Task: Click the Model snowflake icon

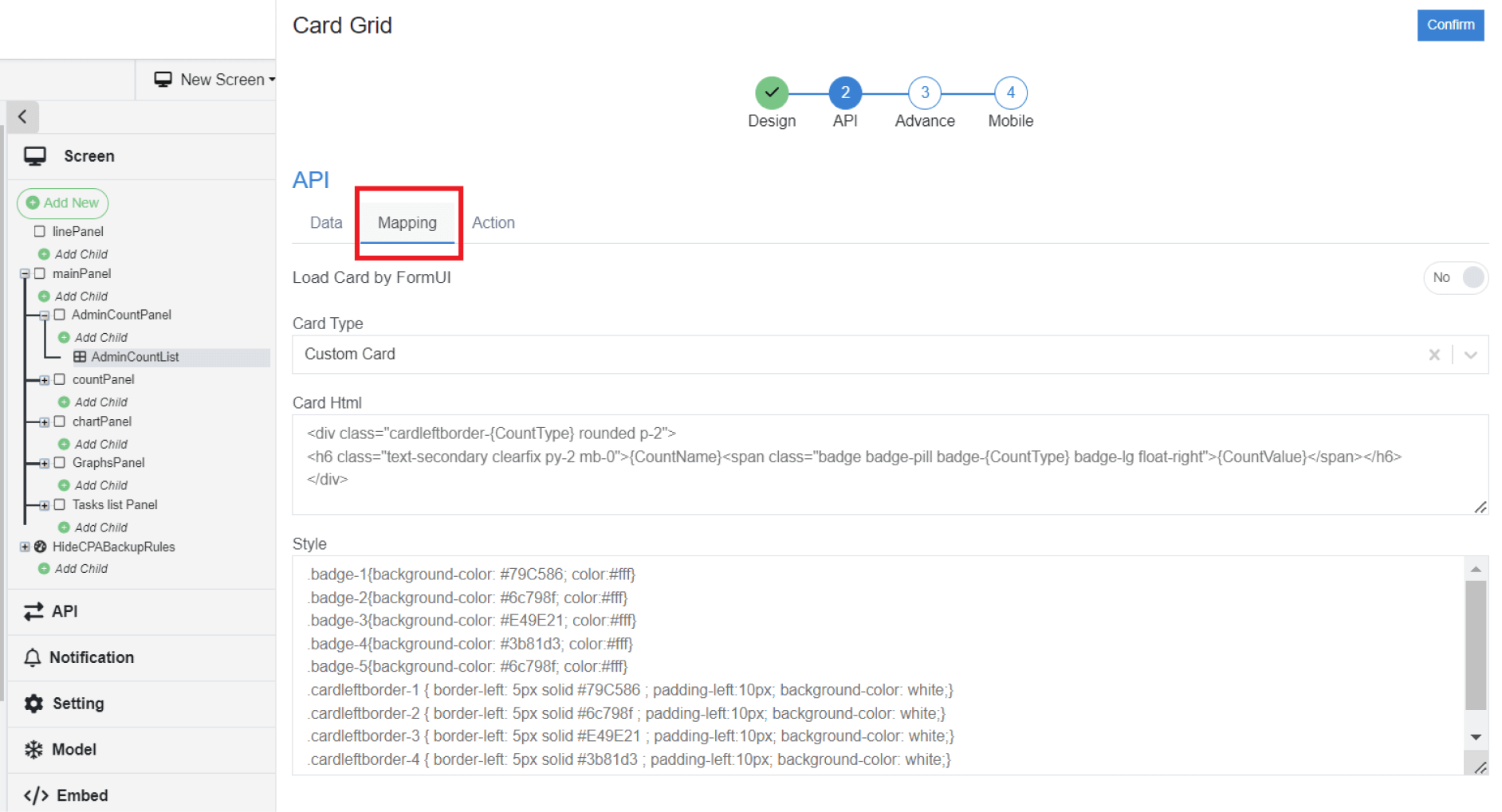Action: point(33,750)
